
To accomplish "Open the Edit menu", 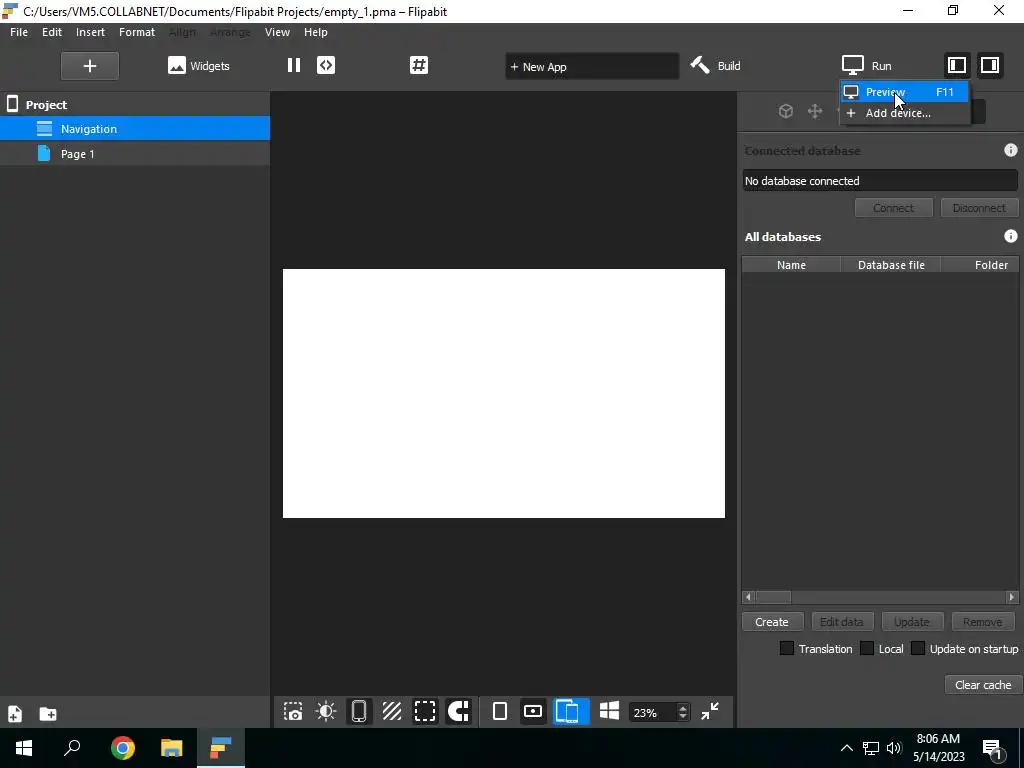I will tap(52, 32).
